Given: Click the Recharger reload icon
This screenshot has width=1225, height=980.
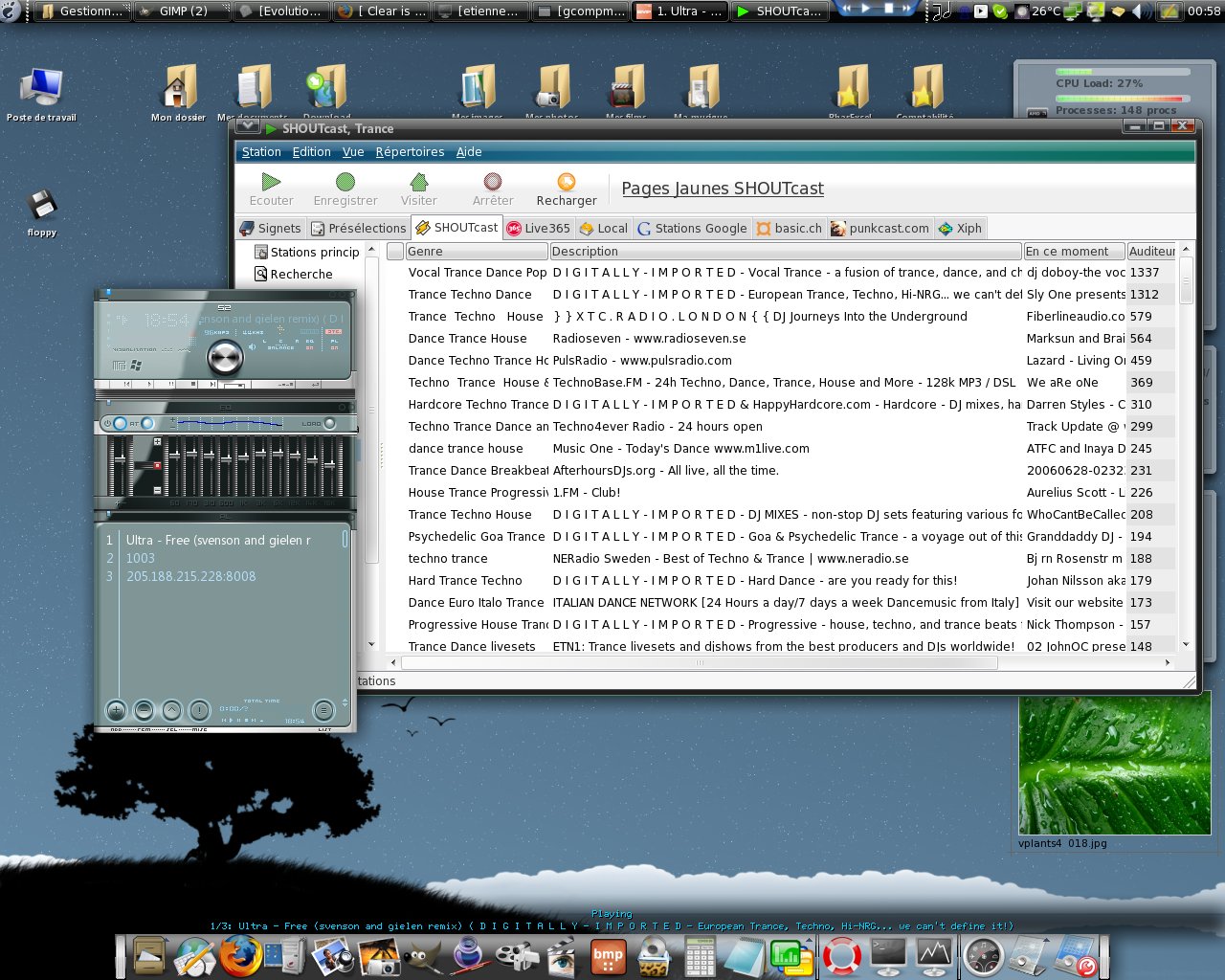Looking at the screenshot, I should coord(567,182).
